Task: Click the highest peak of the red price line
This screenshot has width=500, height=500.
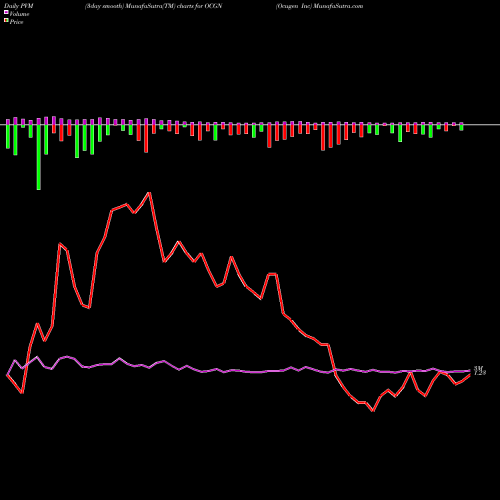Action: click(149, 193)
